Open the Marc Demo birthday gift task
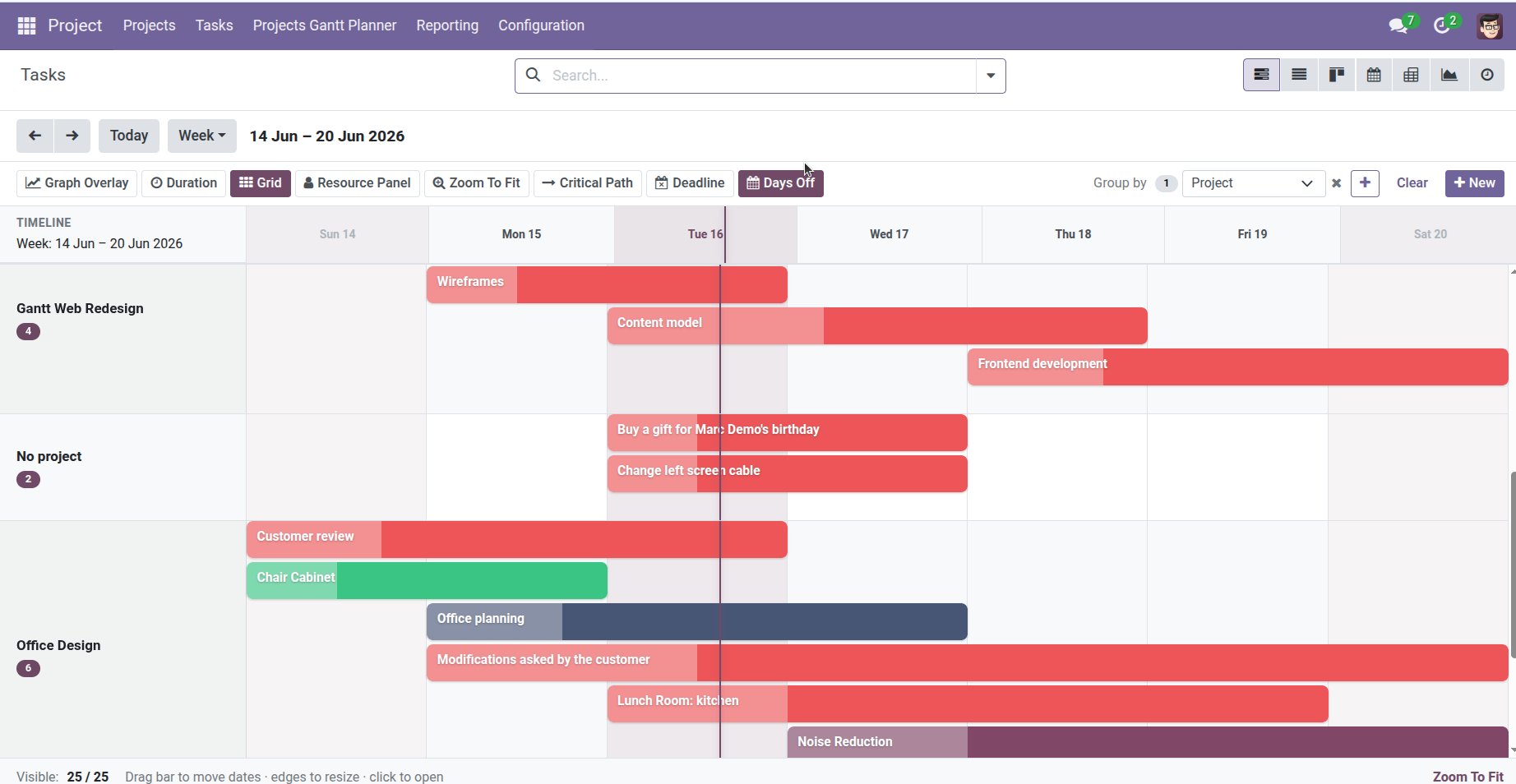 [x=788, y=432]
